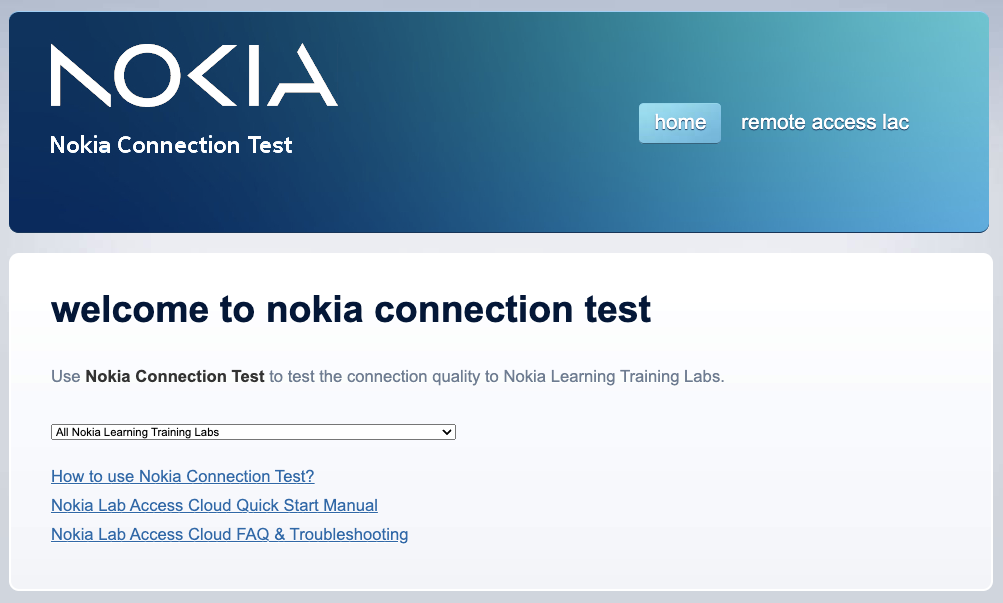Click the welcome to nokia connection test heading
This screenshot has width=1003, height=603.
(351, 309)
